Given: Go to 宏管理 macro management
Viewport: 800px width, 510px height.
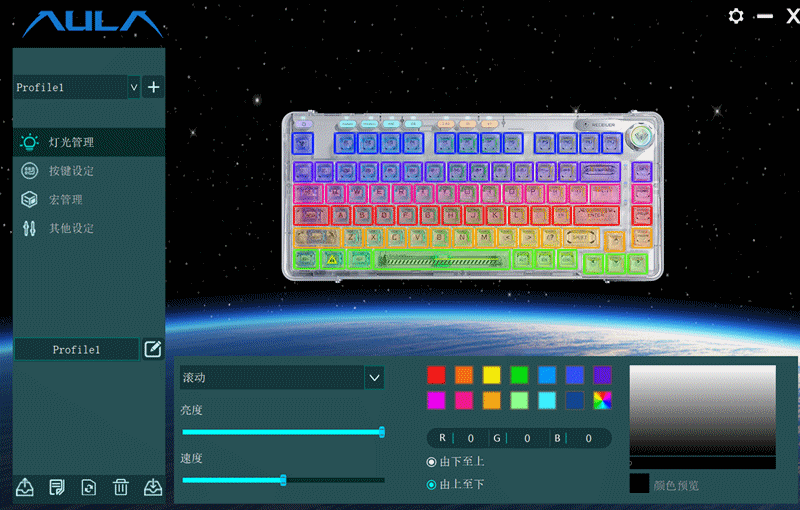Looking at the screenshot, I should coord(66,200).
